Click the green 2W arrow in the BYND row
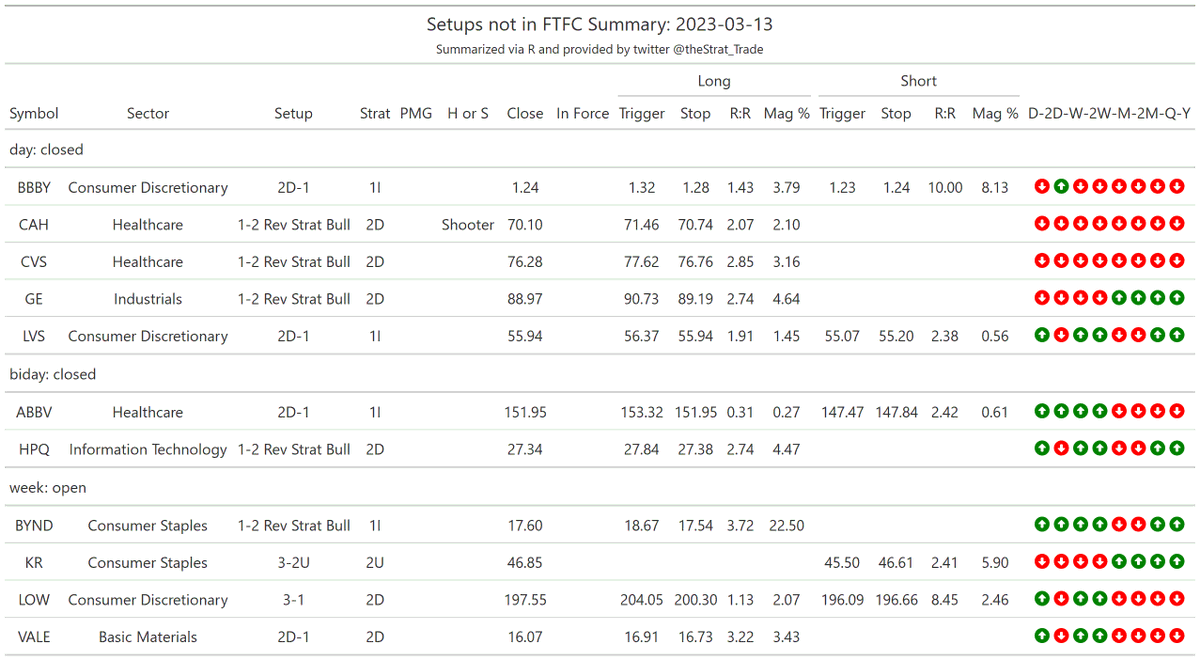This screenshot has height=660, width=1200. click(x=1100, y=524)
